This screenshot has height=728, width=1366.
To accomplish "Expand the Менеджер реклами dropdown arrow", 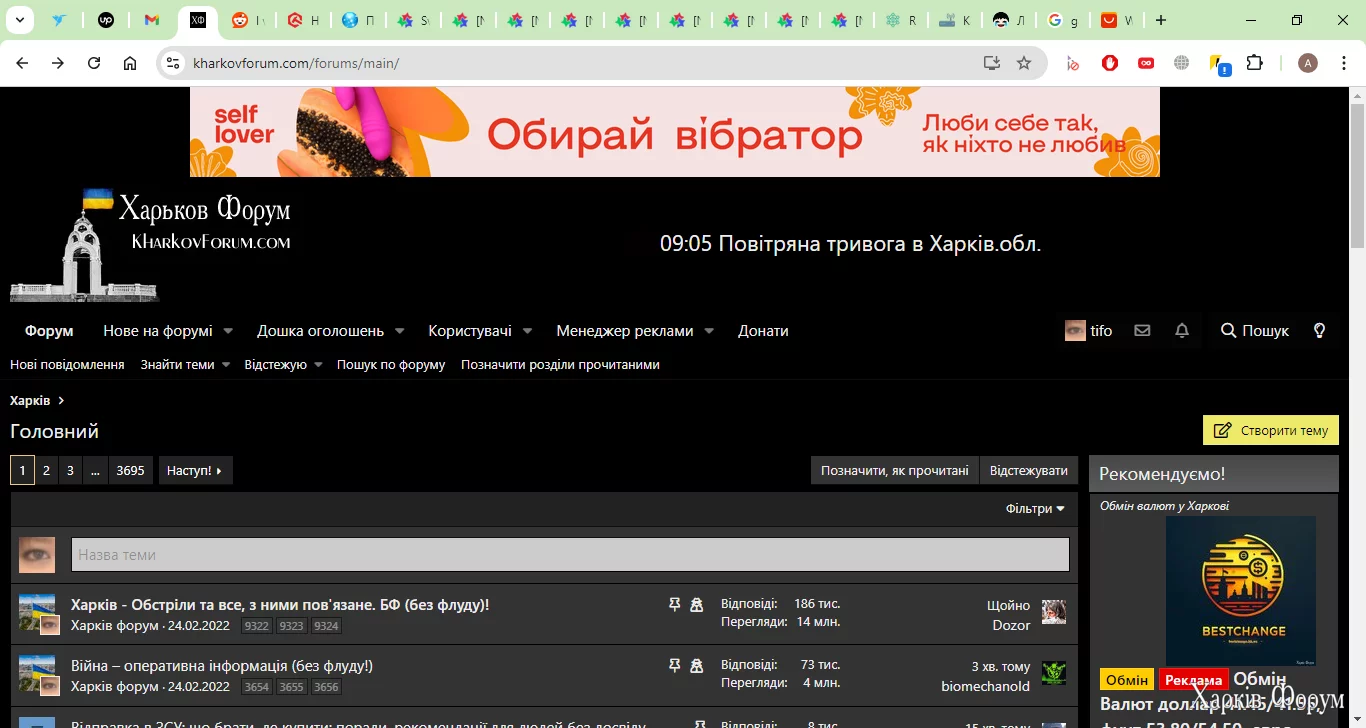I will (709, 331).
